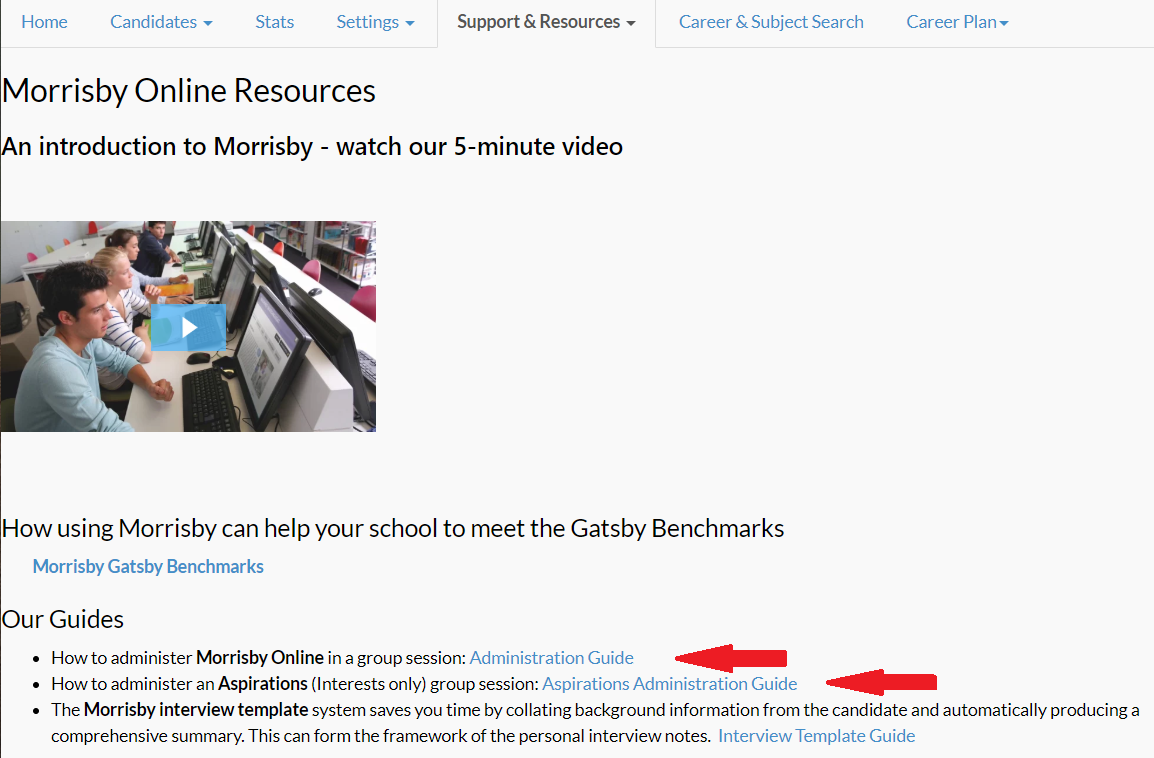Screen dimensions: 1154x758
Task: Go to the Home page
Action: pos(44,22)
